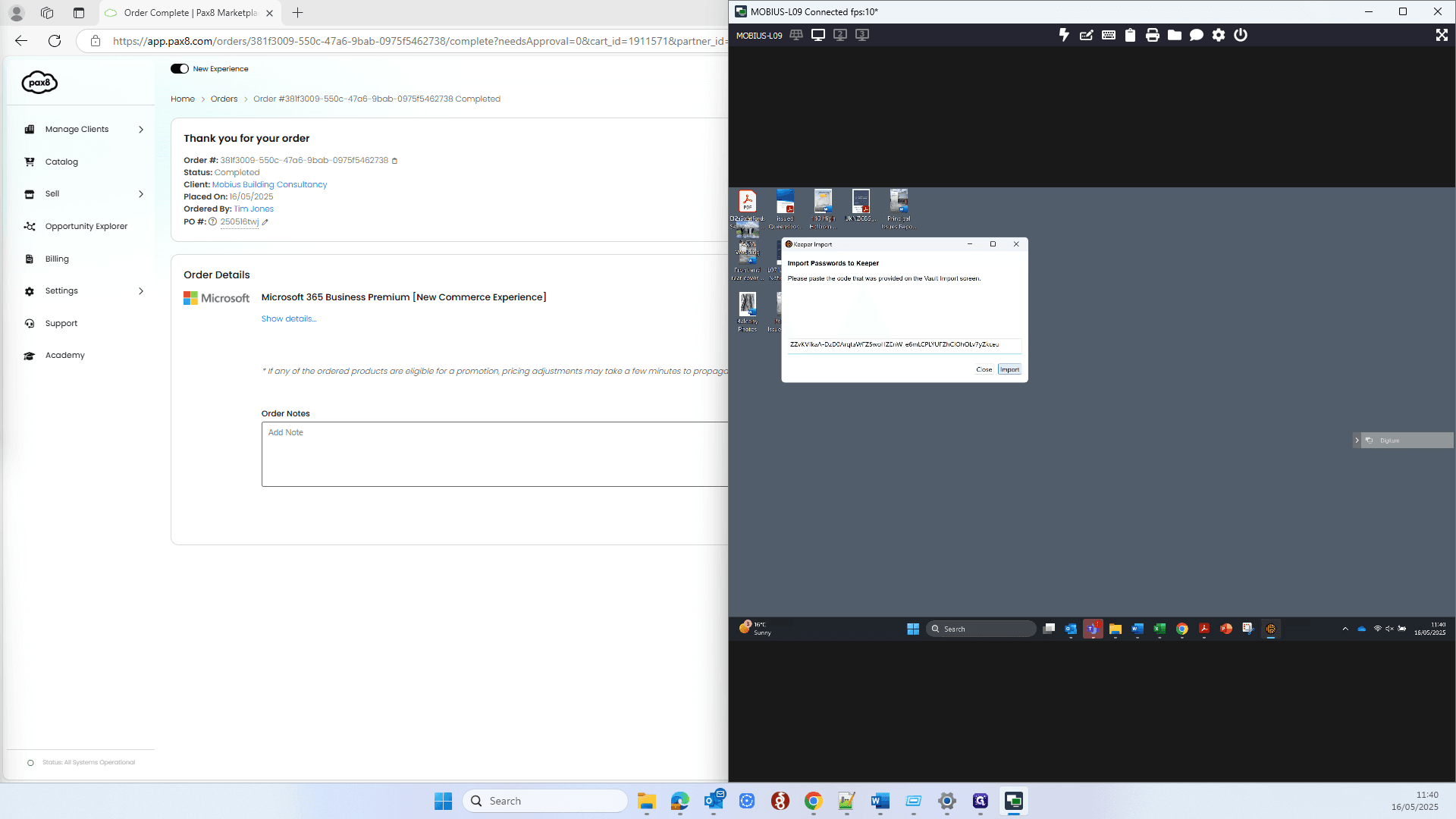This screenshot has height=819, width=1456.
Task: Open Chrome from the local Windows taskbar
Action: tap(814, 801)
